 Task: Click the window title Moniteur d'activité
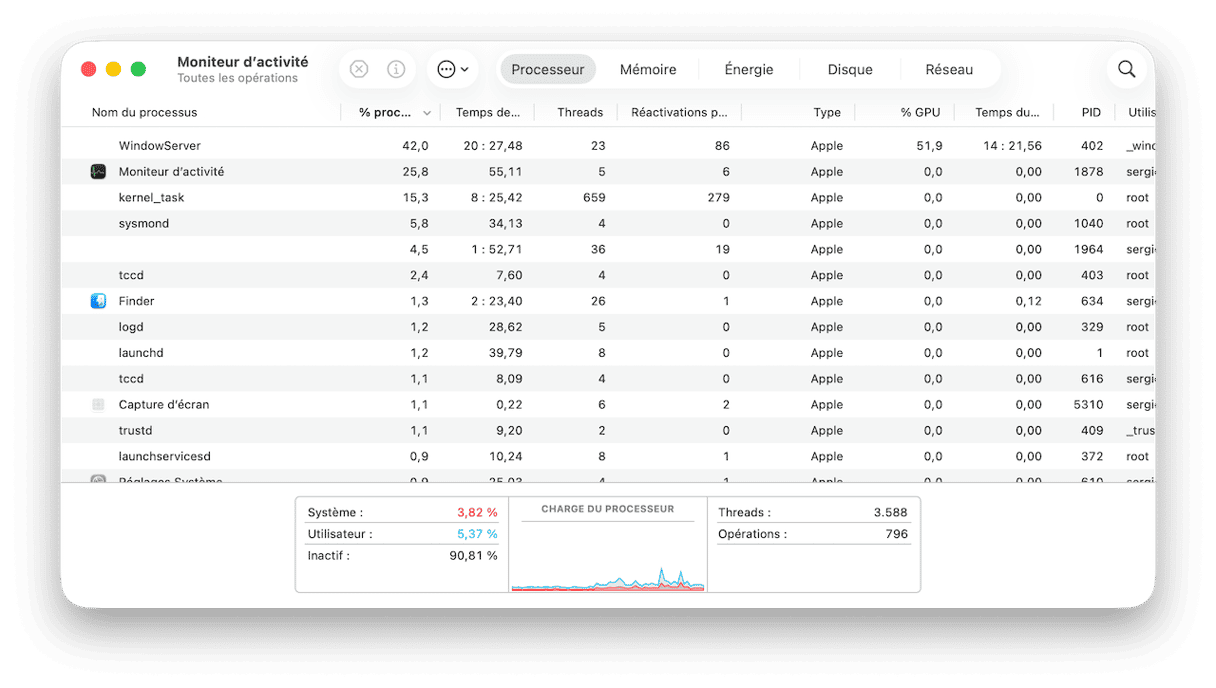[243, 62]
